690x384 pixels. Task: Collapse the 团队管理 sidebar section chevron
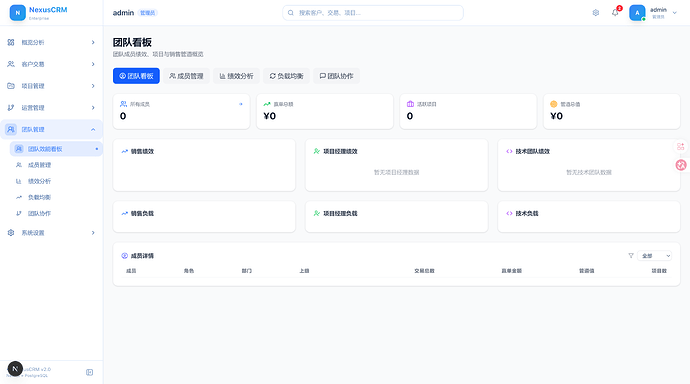93,129
